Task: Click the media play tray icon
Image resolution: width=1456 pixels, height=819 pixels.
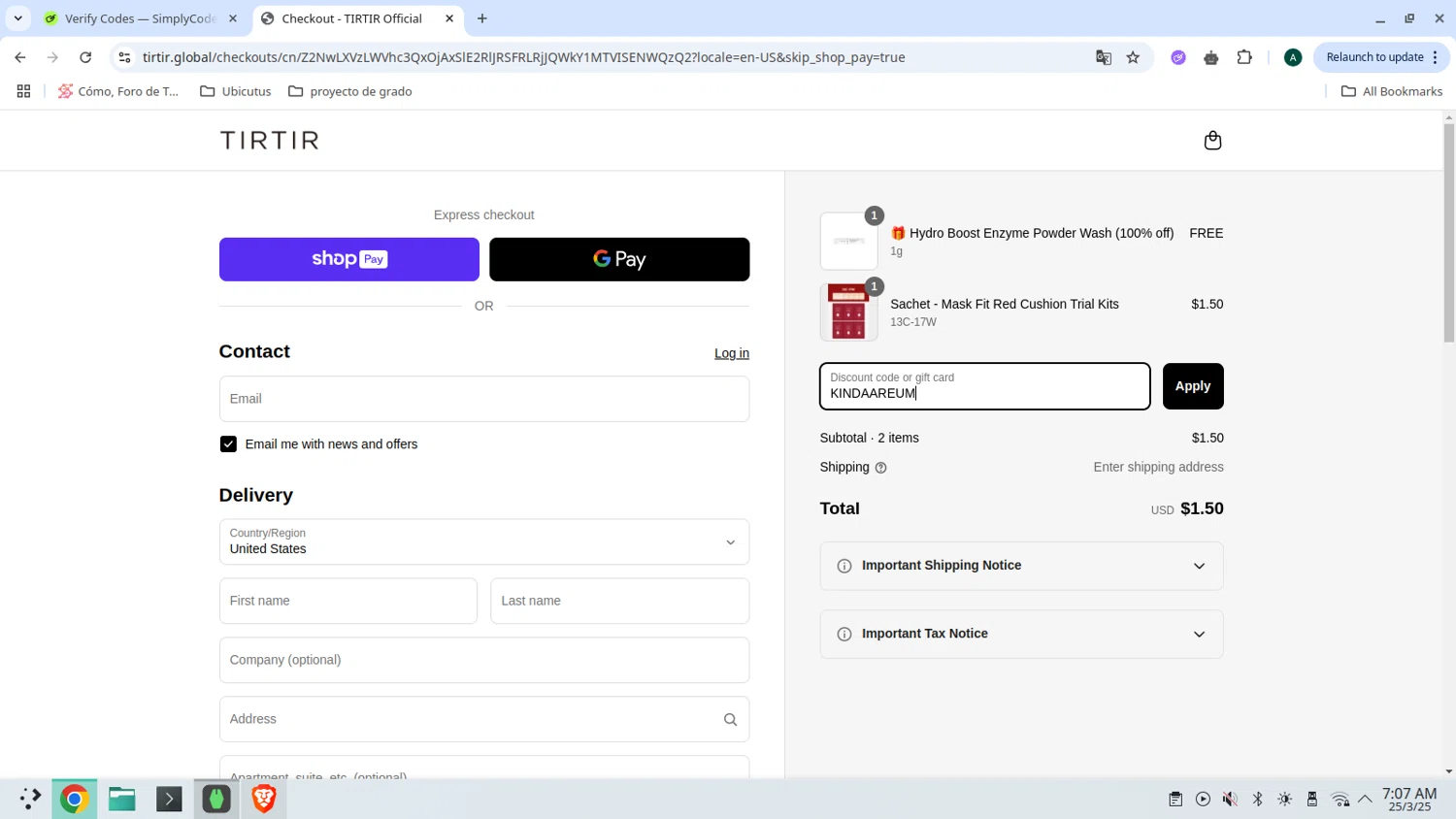Action: [x=1203, y=800]
